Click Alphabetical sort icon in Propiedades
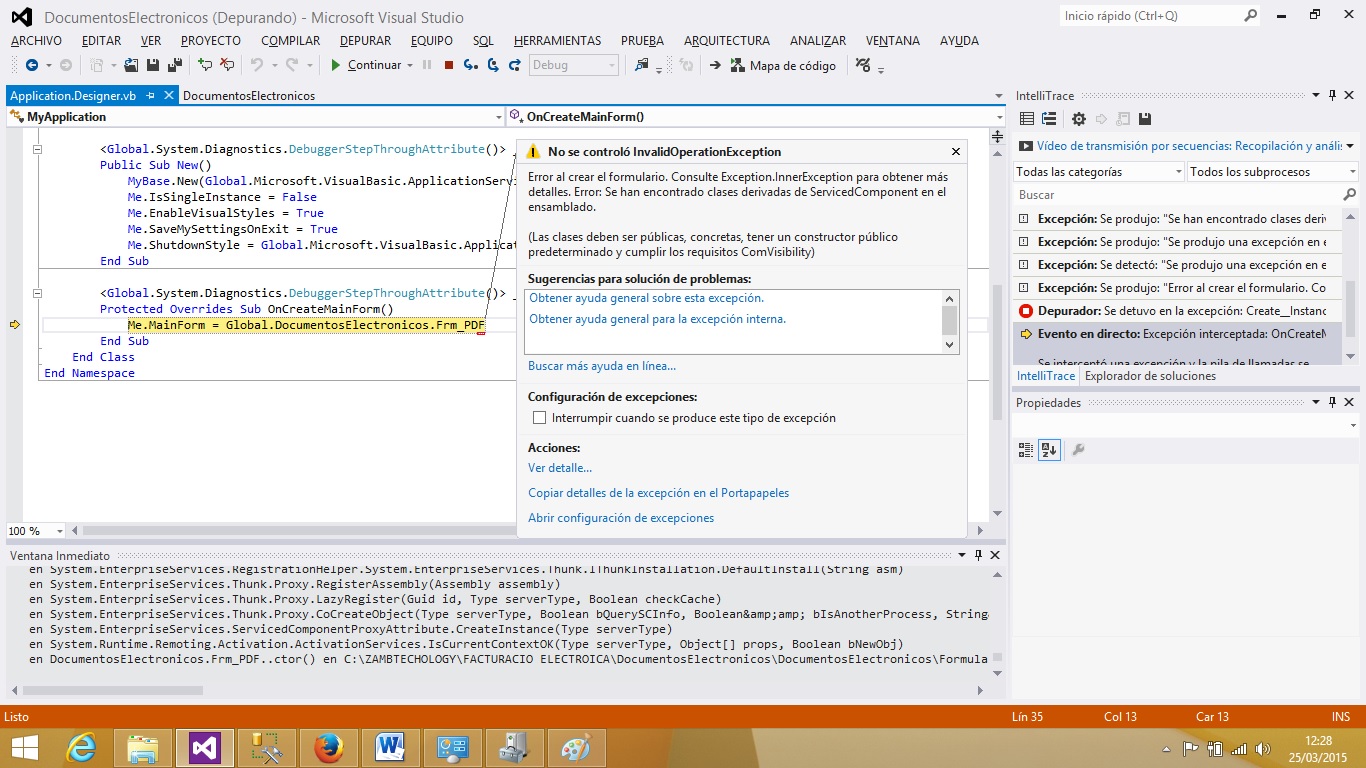 click(x=1049, y=450)
